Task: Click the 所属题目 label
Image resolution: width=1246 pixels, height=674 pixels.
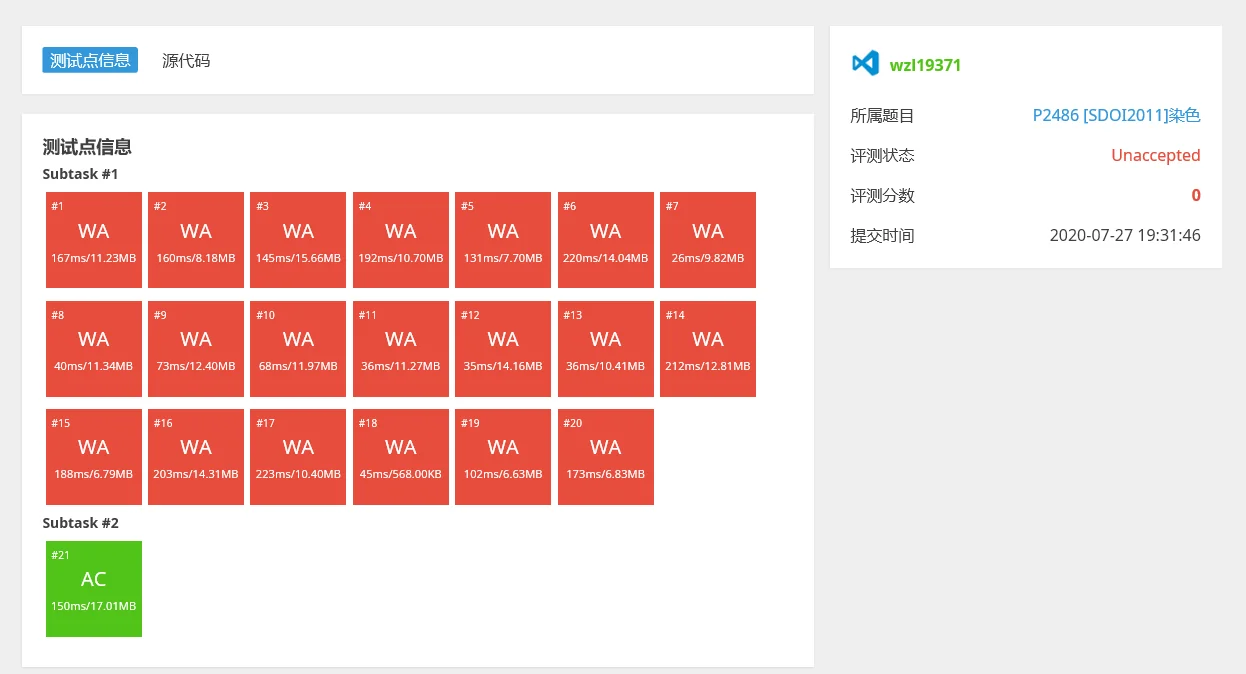Action: coord(882,116)
